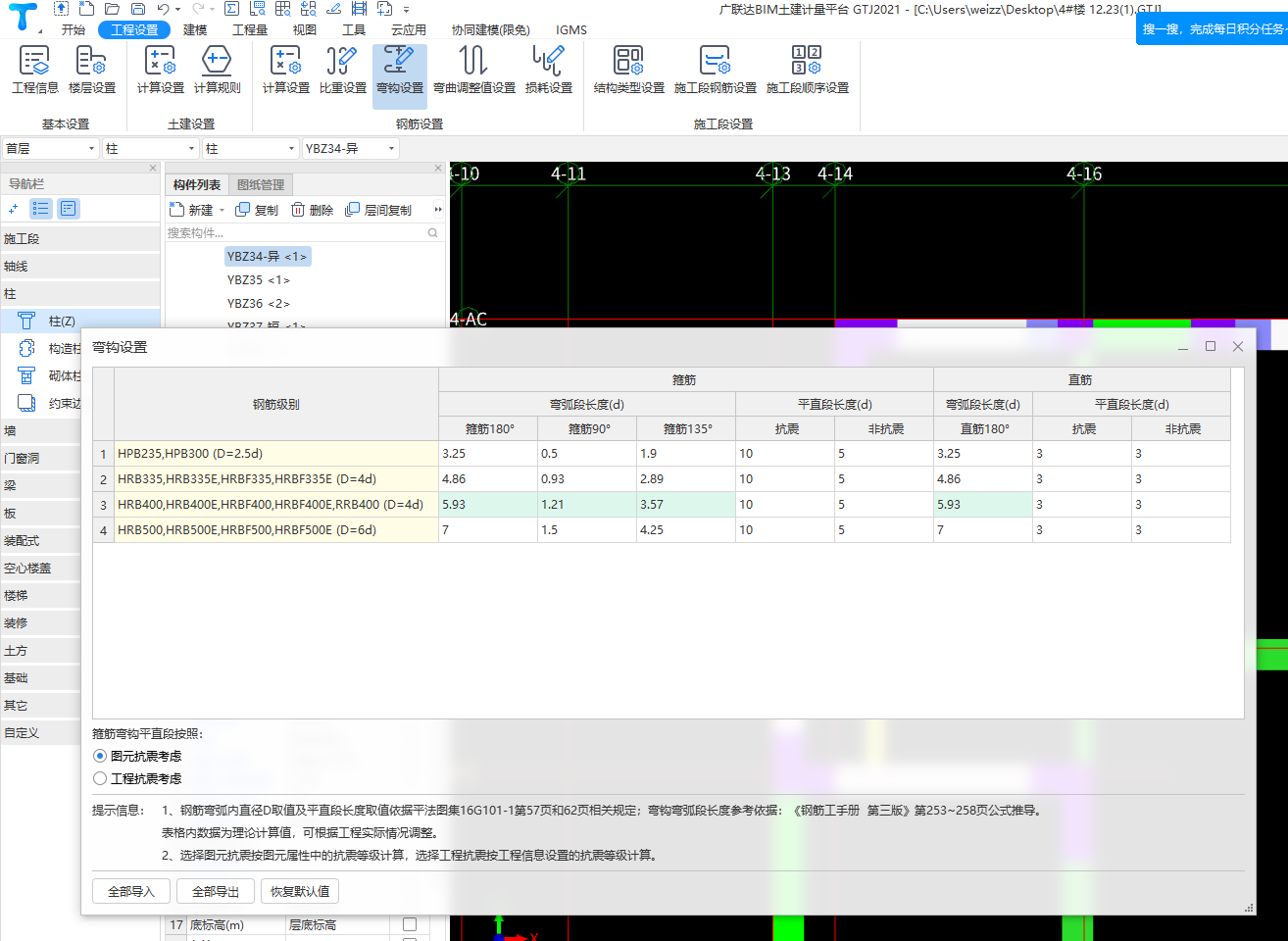Open the 开始 ribbon tab
1288x941 pixels.
point(74,29)
